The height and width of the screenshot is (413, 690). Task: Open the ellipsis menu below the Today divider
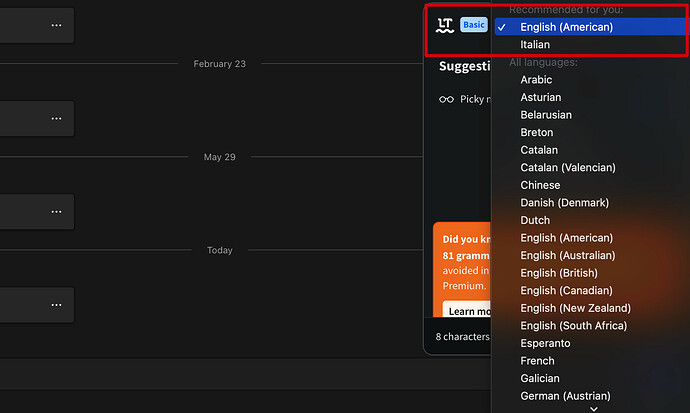tap(56, 306)
